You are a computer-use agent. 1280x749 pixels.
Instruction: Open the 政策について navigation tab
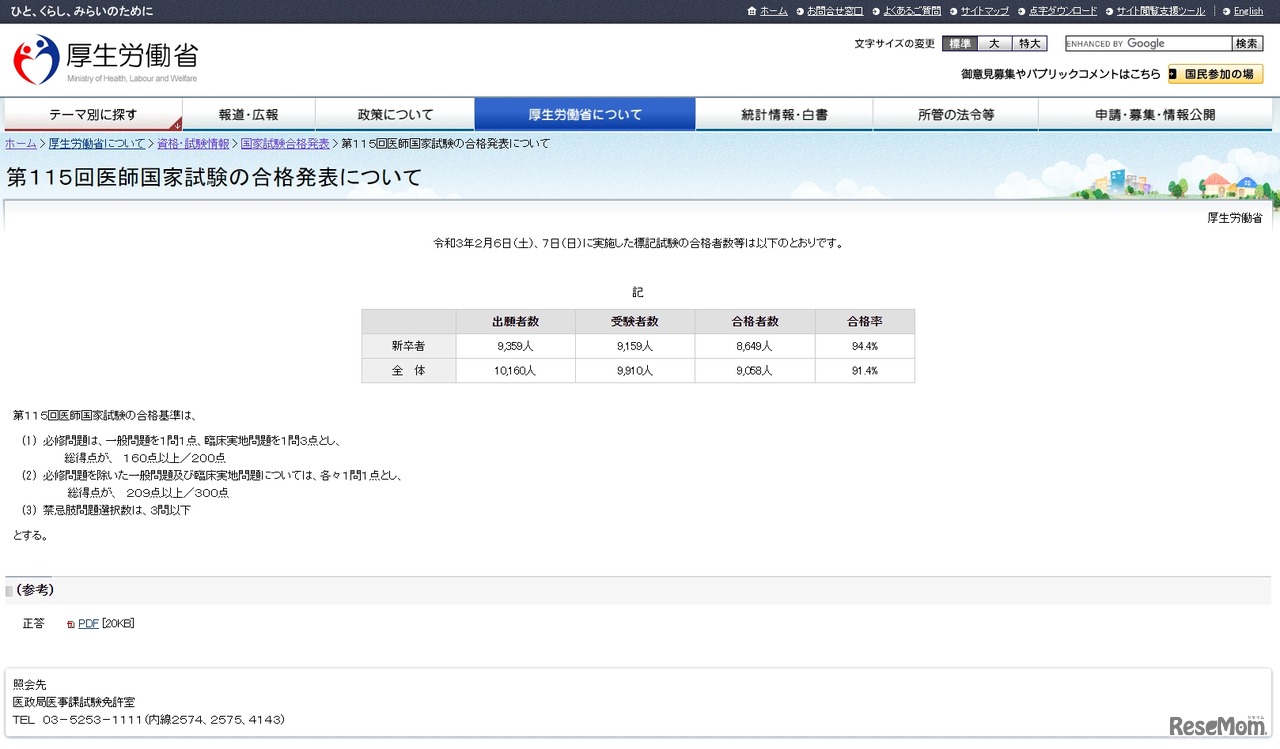coord(395,115)
